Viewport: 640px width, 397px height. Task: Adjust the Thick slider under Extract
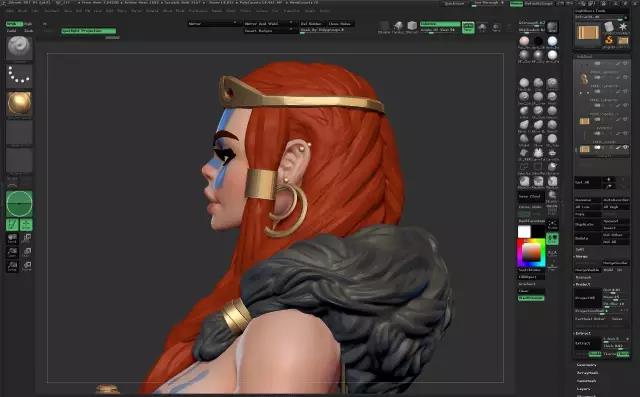616,346
